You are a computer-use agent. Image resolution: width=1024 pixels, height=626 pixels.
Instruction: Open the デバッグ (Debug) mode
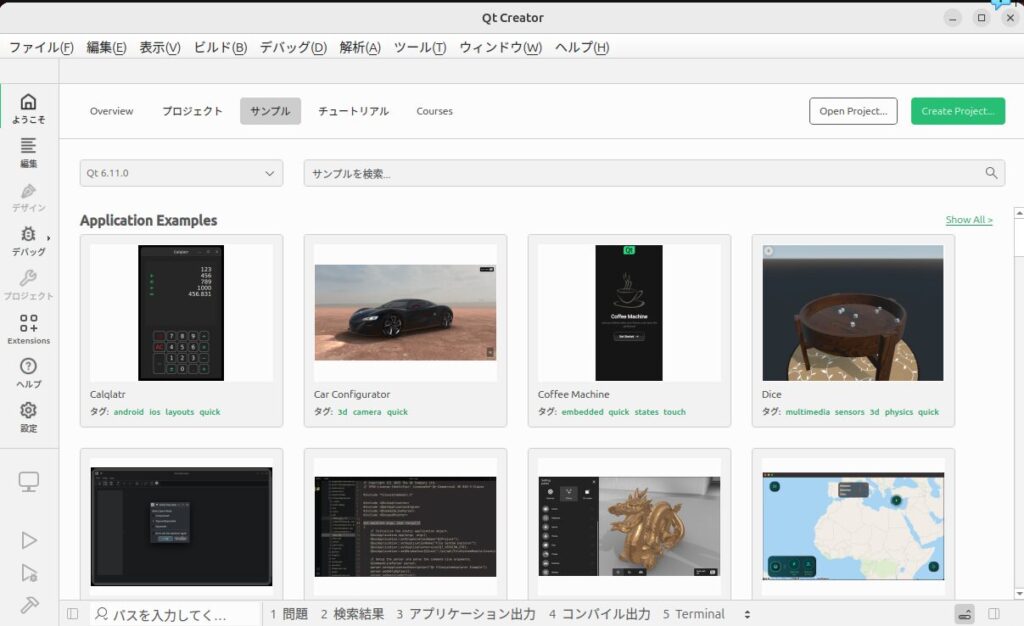pos(28,241)
